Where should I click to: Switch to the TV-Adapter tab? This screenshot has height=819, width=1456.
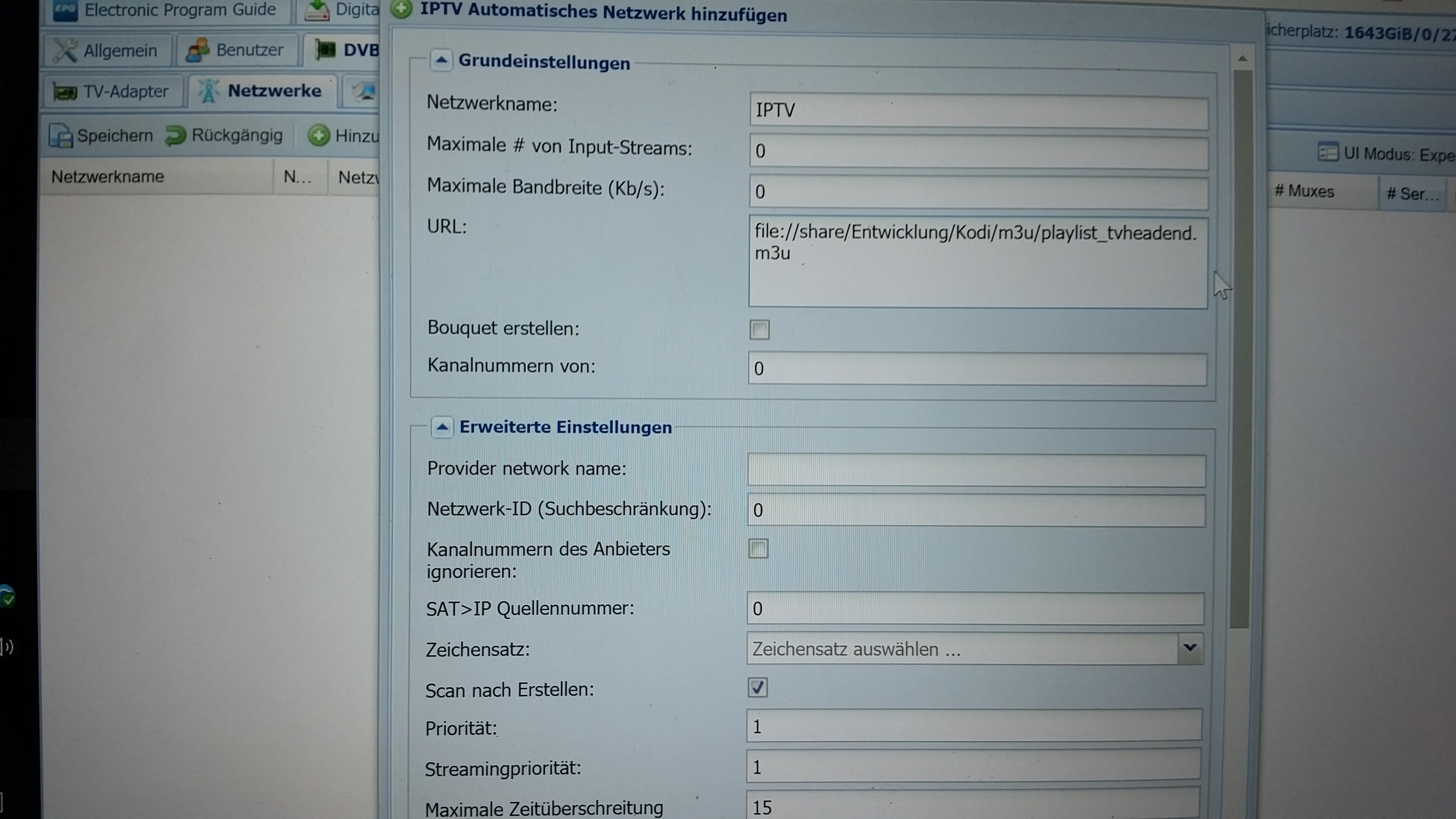pos(113,91)
